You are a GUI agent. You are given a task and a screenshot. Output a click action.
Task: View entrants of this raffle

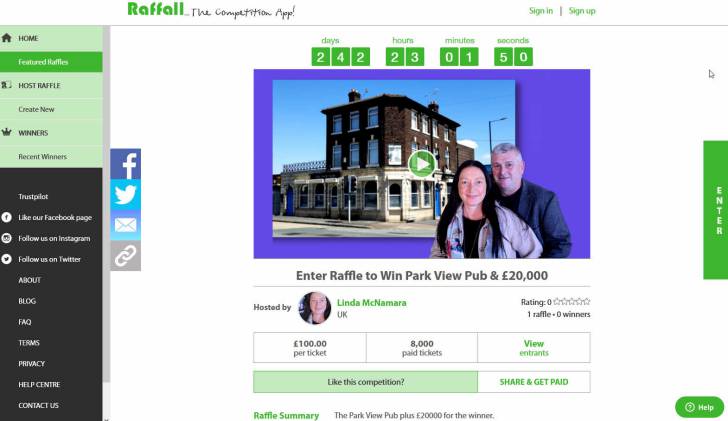pyautogui.click(x=534, y=348)
